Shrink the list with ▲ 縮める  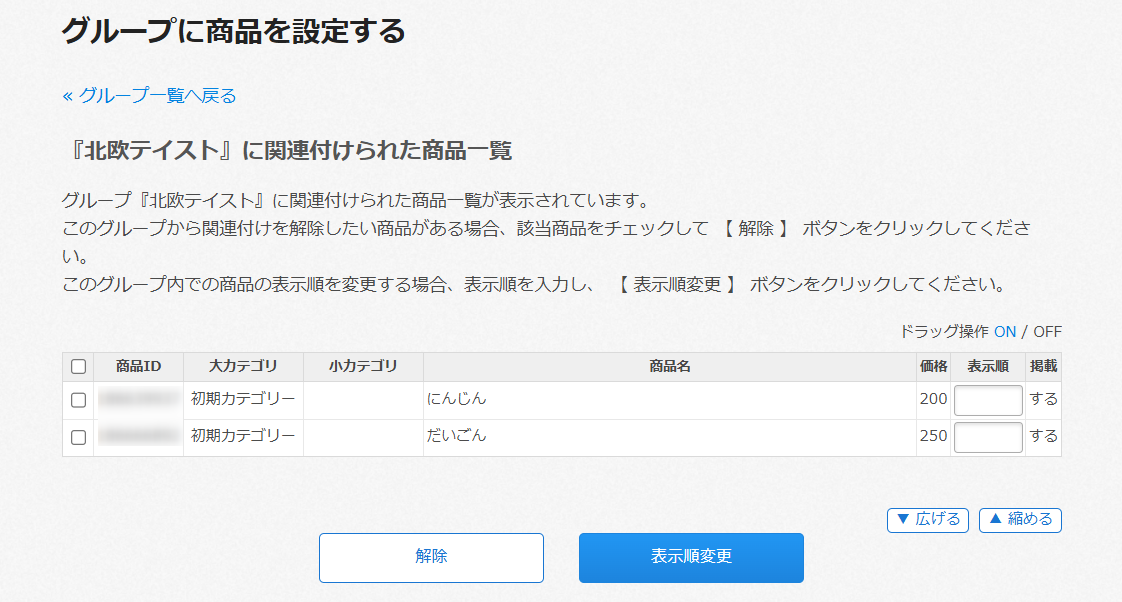coord(1020,519)
